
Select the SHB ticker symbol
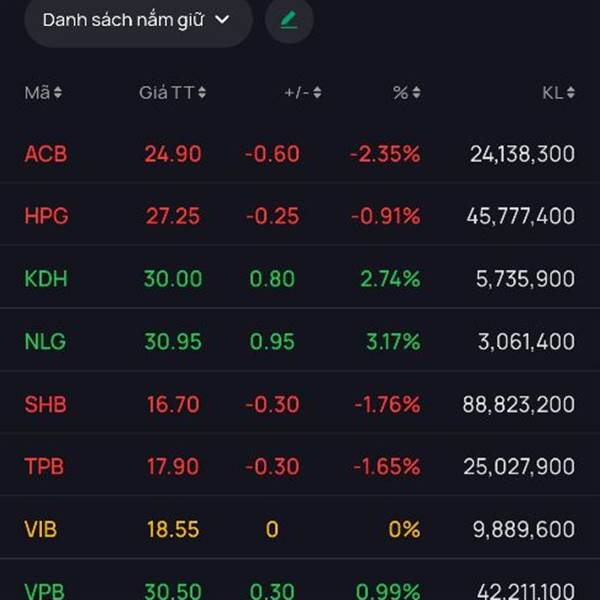(x=46, y=404)
